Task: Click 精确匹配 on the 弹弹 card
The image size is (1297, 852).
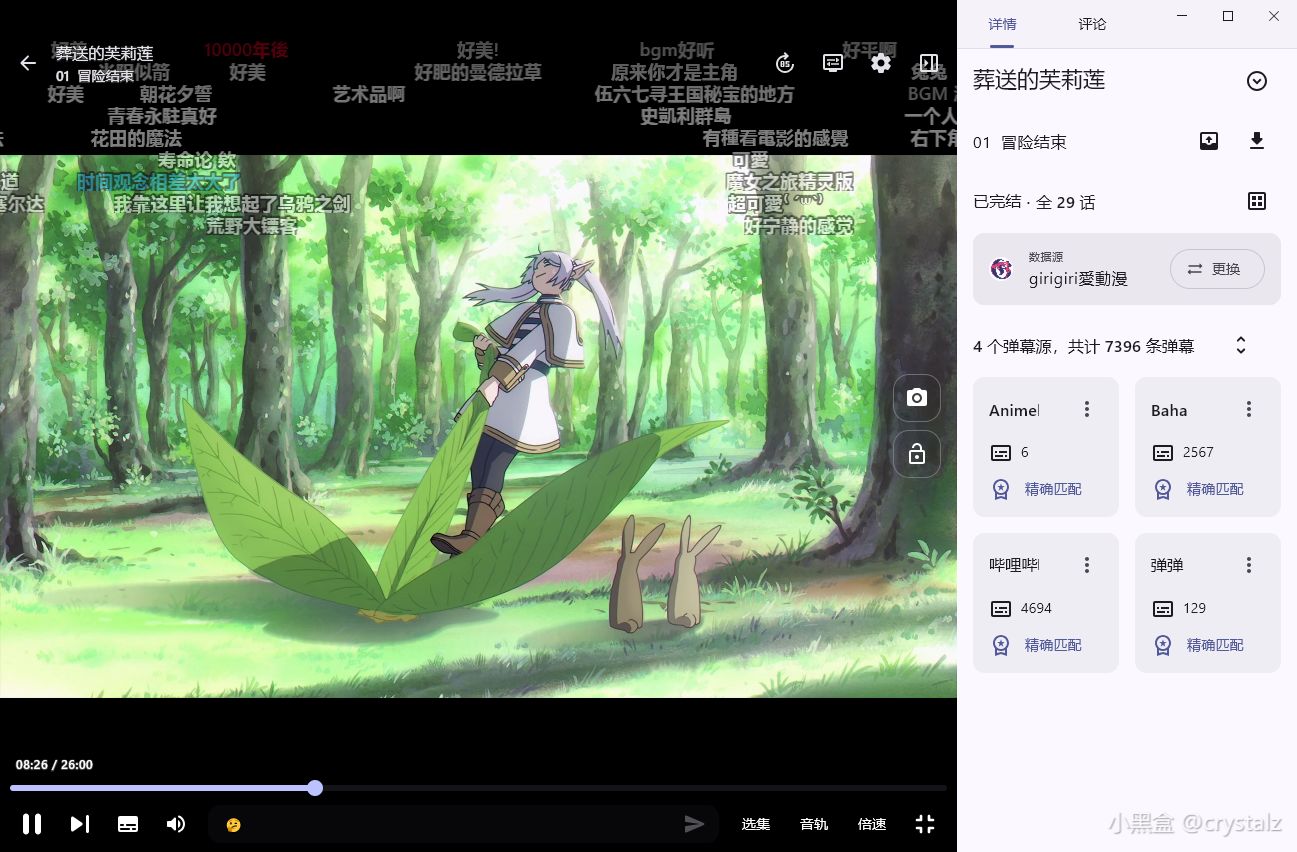Action: [x=1215, y=645]
